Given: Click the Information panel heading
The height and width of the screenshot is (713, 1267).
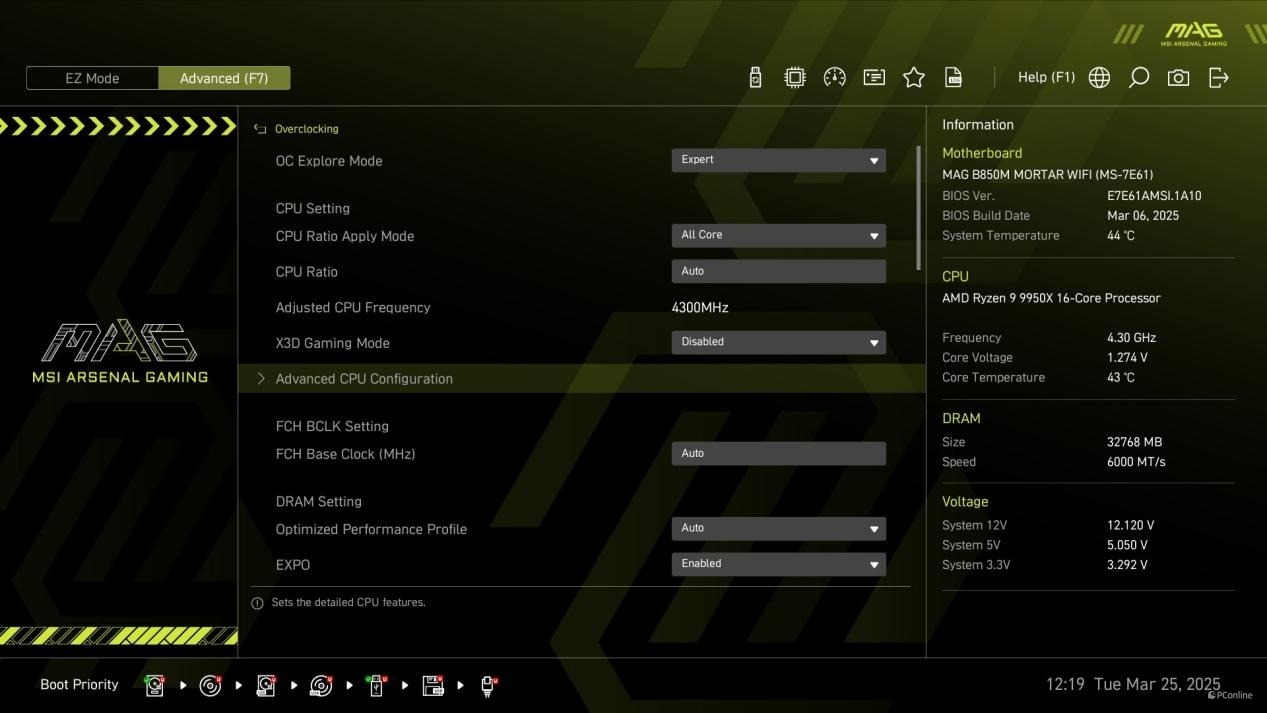Looking at the screenshot, I should pos(978,125).
